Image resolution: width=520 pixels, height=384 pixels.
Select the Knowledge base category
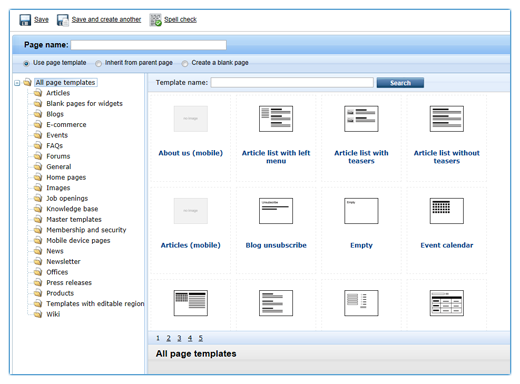click(x=72, y=209)
